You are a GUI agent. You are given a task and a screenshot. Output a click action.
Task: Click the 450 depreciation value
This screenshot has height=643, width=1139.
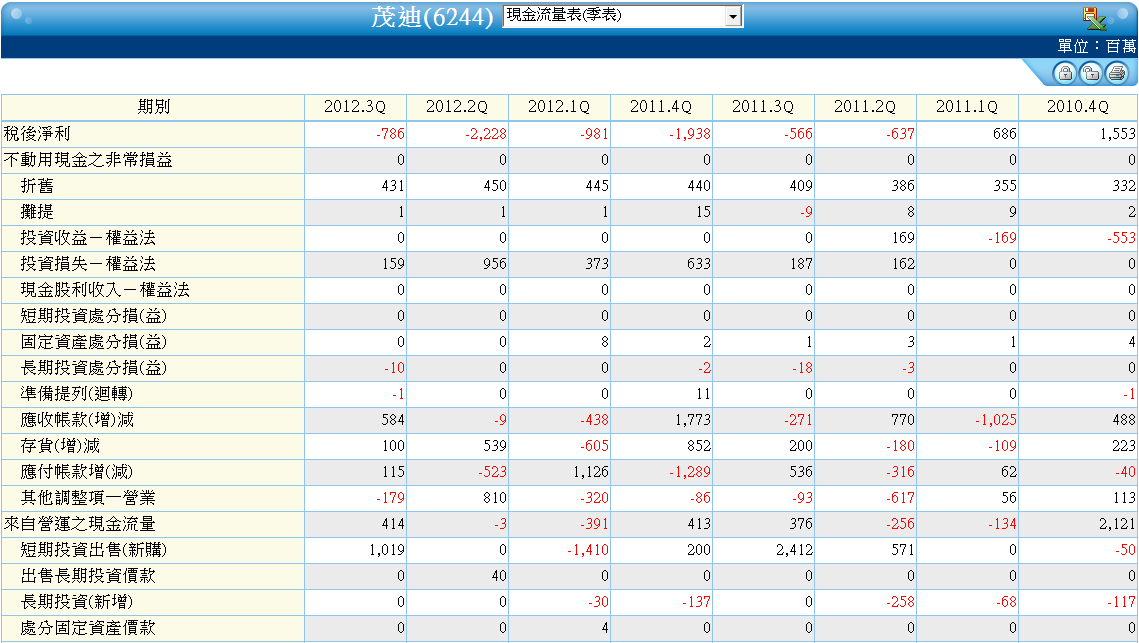pos(495,186)
